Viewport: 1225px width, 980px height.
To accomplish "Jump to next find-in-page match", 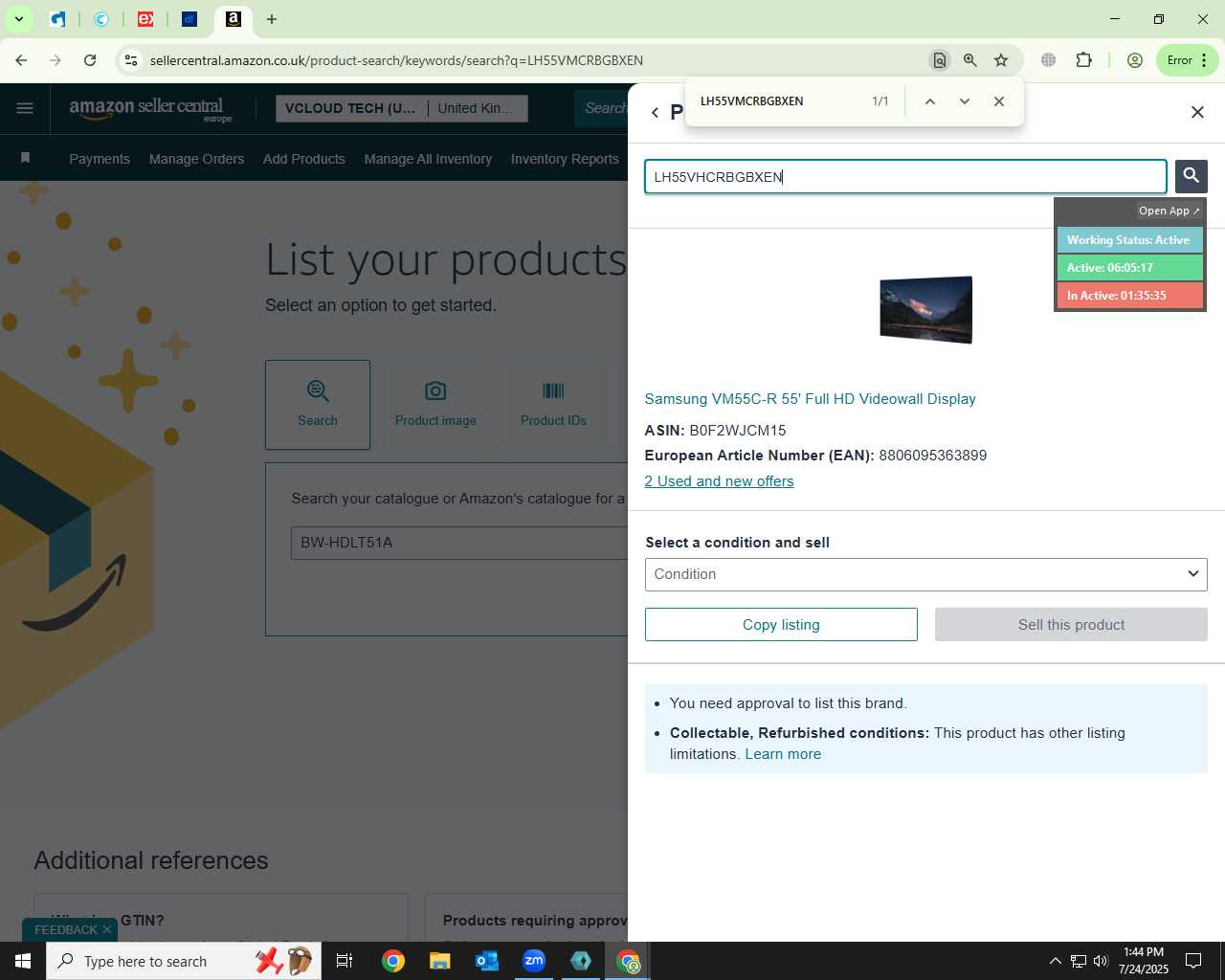I will click(x=965, y=101).
